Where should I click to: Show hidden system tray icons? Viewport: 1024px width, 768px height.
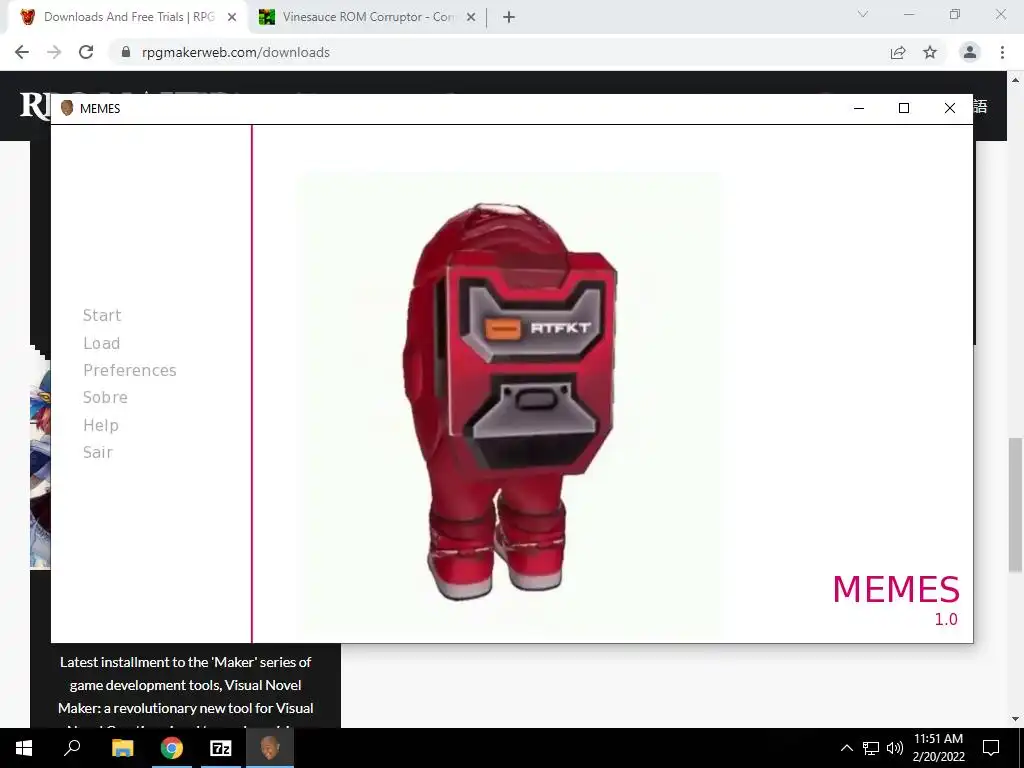(x=846, y=748)
